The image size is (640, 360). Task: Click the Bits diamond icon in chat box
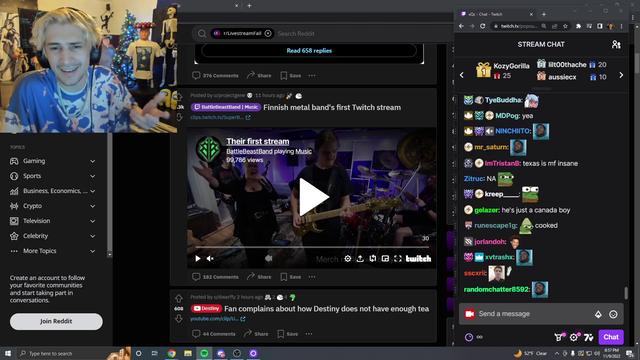[x=598, y=314]
